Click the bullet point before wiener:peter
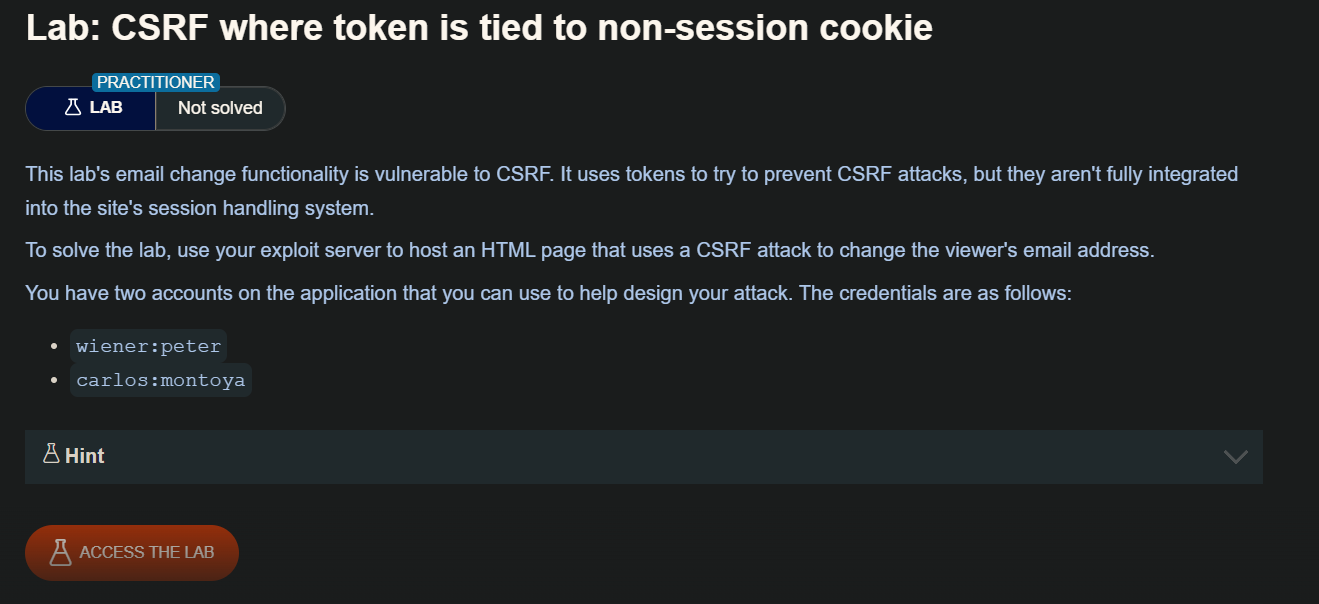Viewport: 1319px width, 604px height. pyautogui.click(x=53, y=346)
